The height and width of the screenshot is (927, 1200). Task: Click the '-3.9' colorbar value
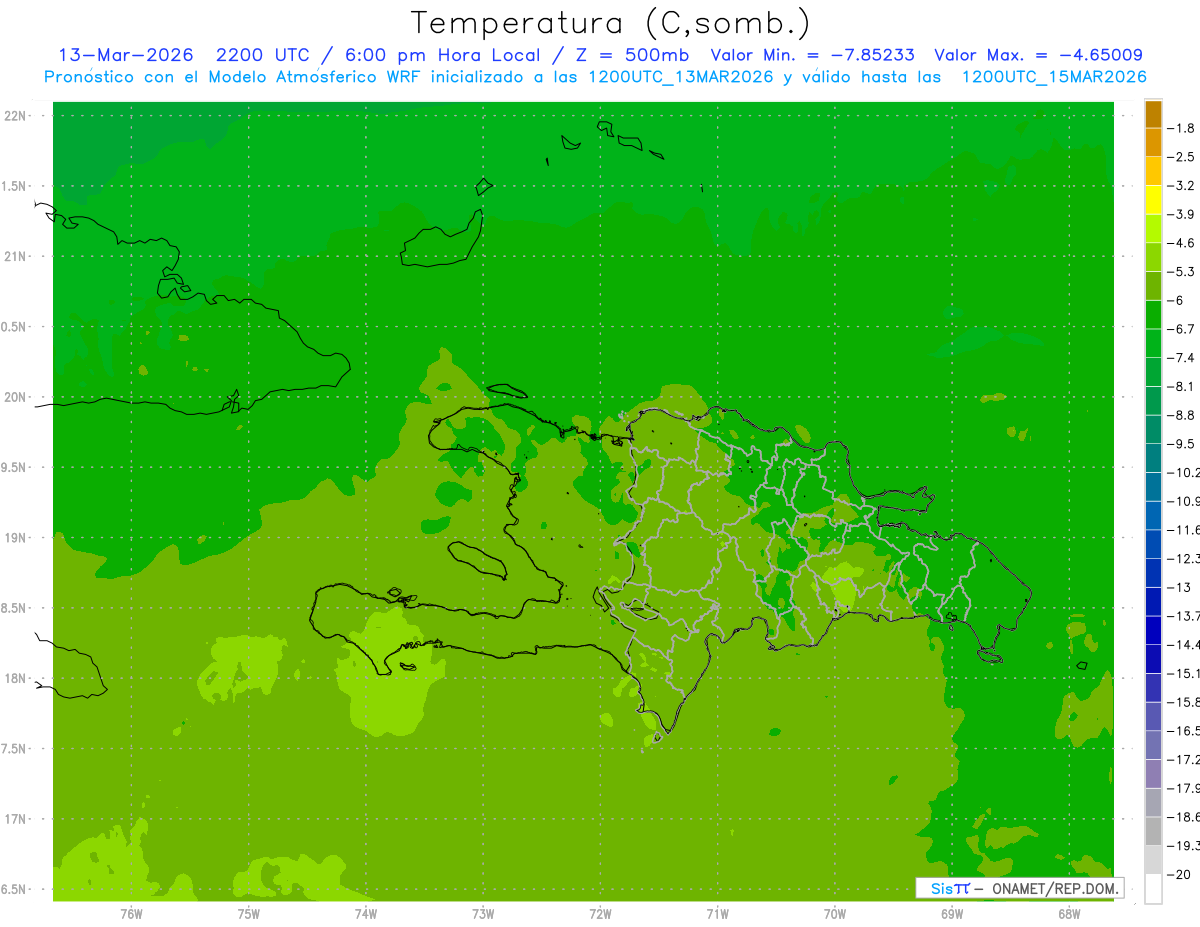click(1181, 214)
